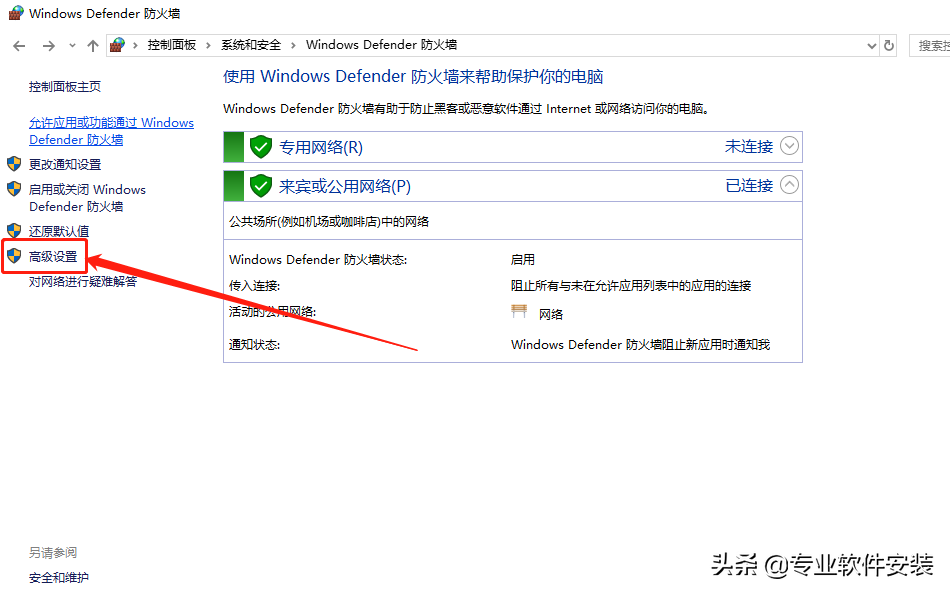
Task: Click the 来宾或公用网络(P) header text
Action: [345, 186]
